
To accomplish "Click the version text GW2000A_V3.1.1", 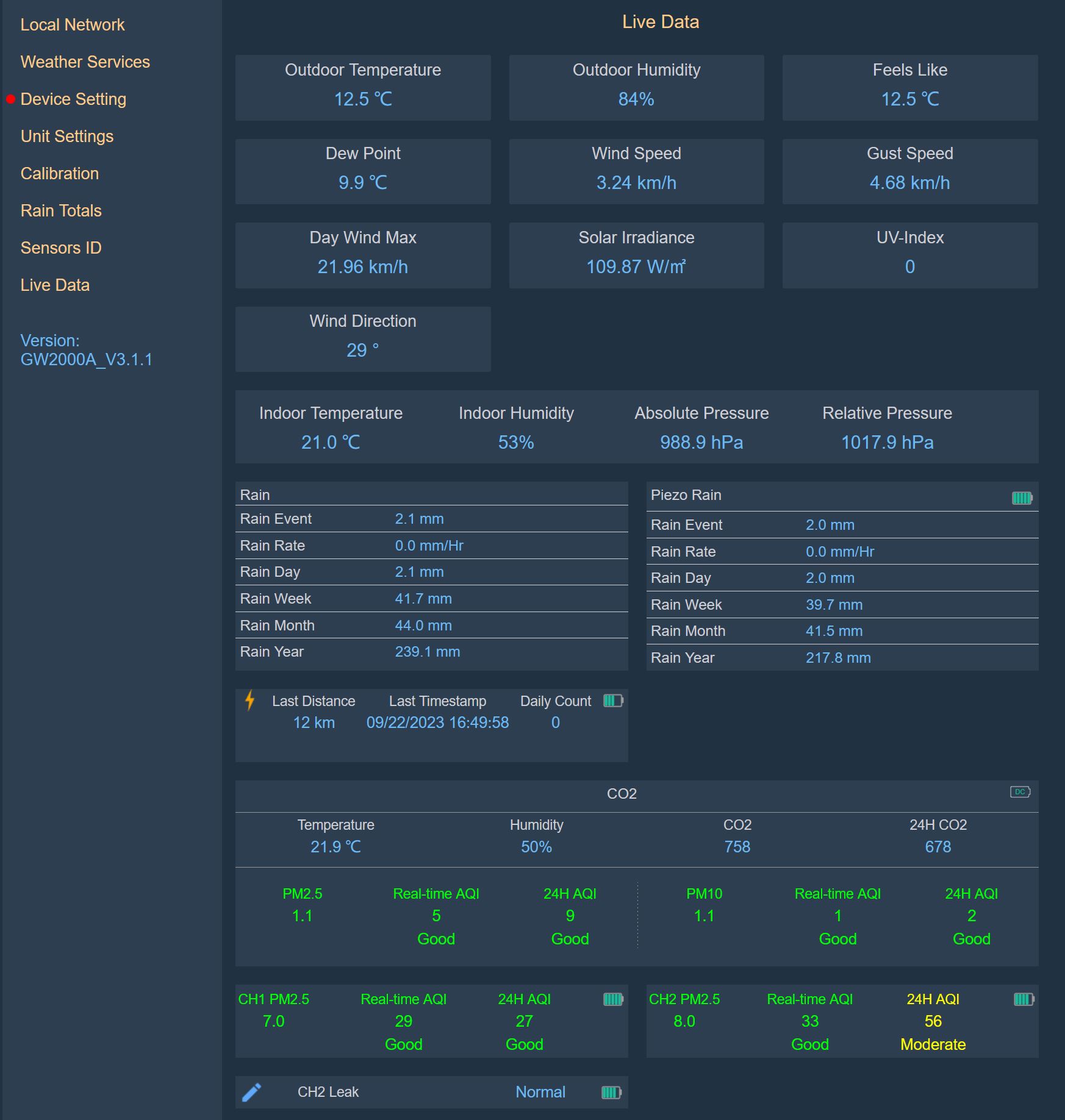I will tap(87, 360).
